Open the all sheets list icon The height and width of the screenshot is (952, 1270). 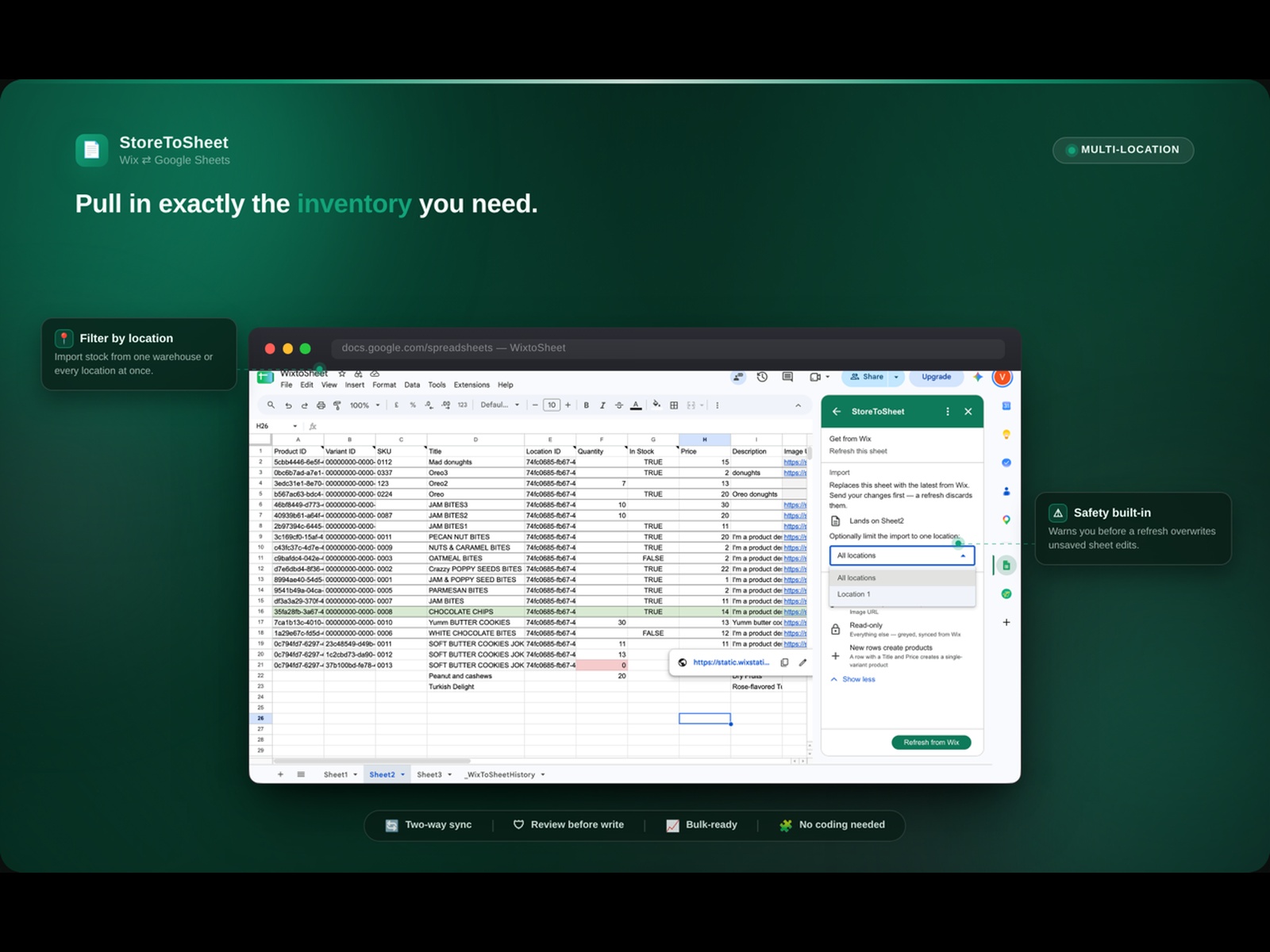coord(301,774)
